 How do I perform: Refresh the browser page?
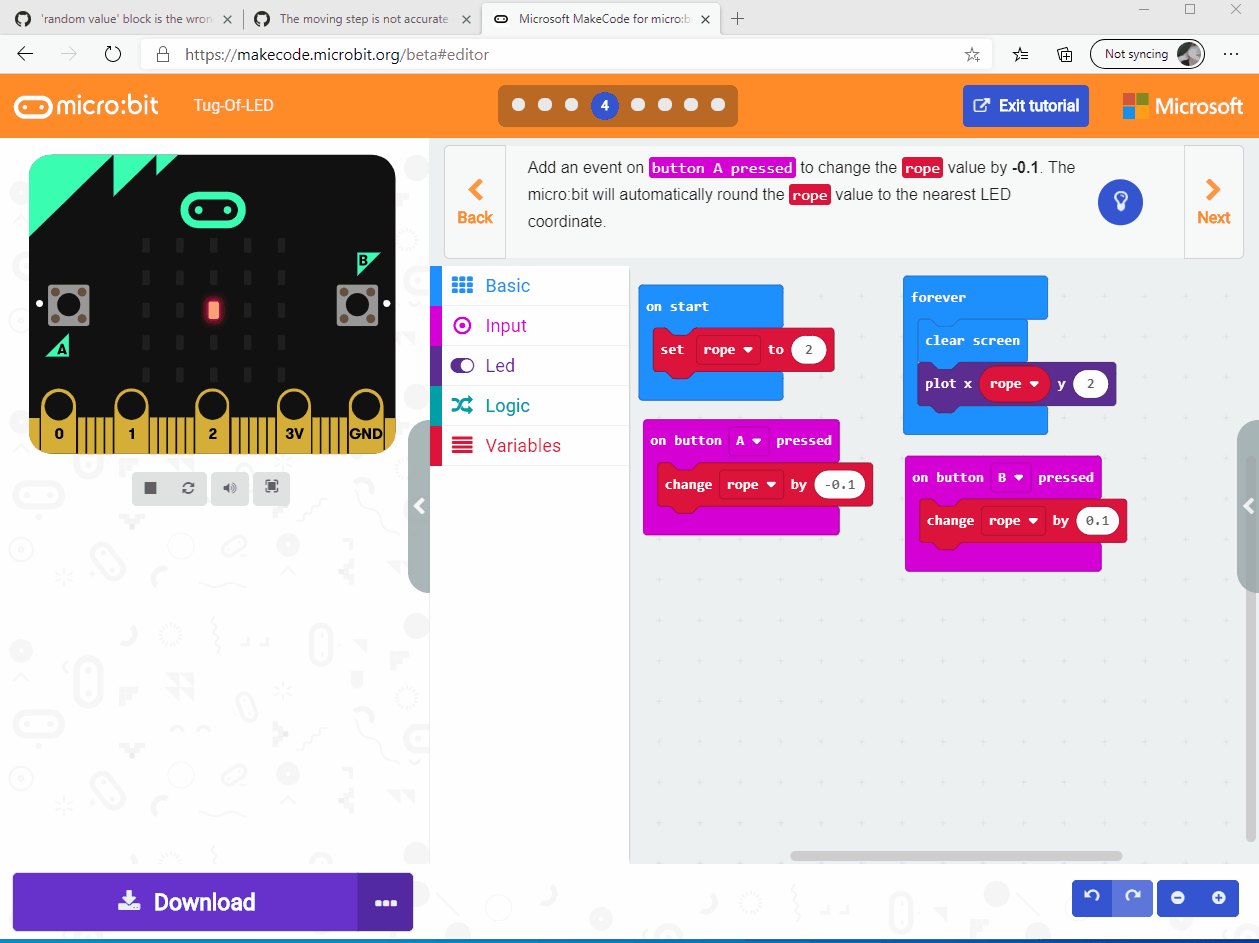(113, 54)
